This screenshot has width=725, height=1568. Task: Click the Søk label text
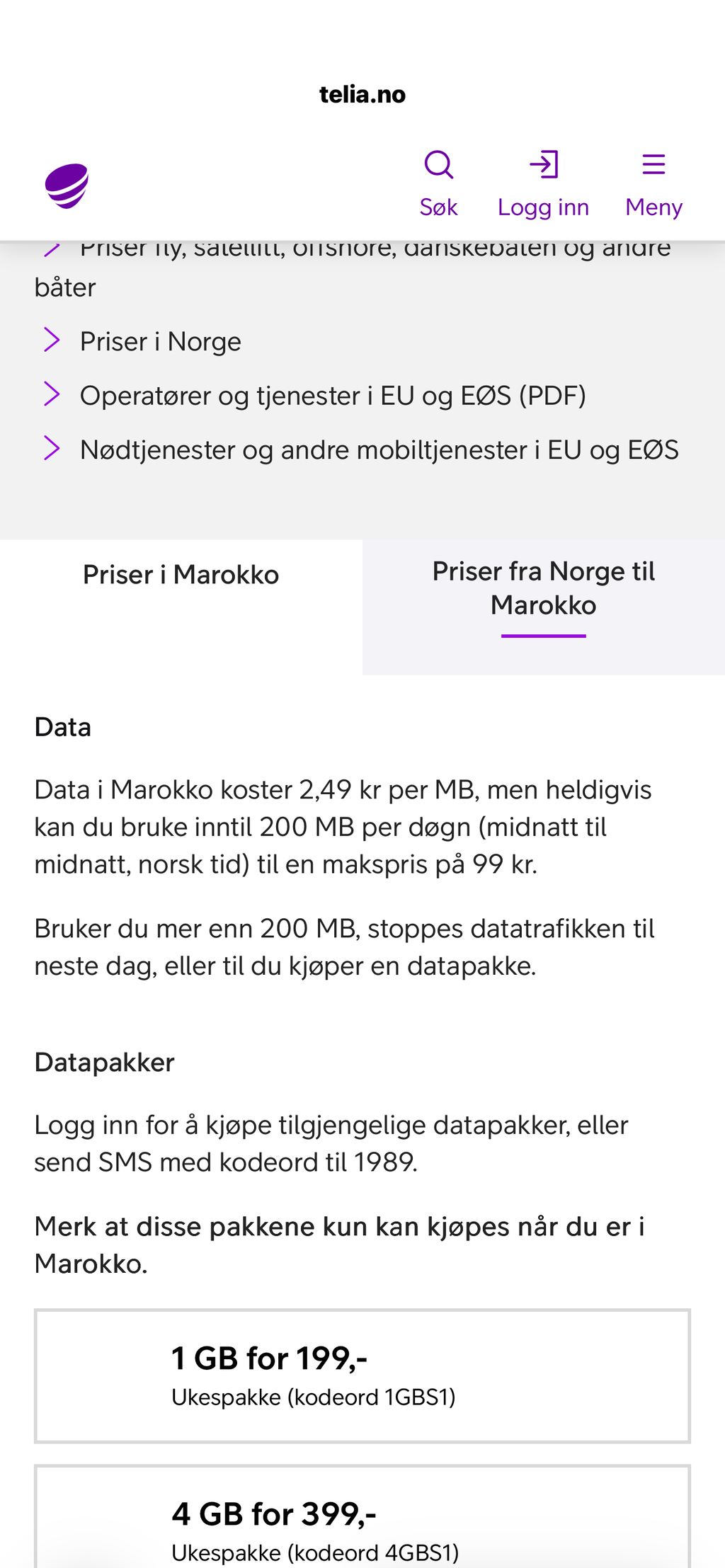point(438,207)
